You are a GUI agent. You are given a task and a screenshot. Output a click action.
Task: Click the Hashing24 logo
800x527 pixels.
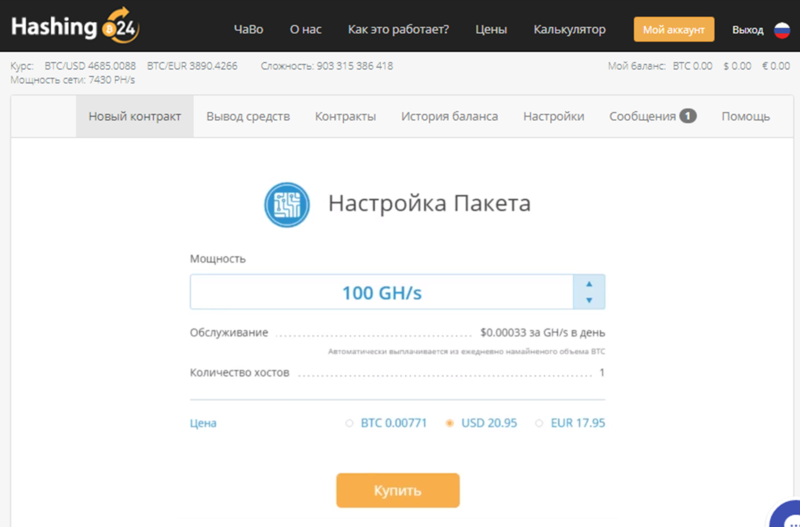[x=68, y=27]
